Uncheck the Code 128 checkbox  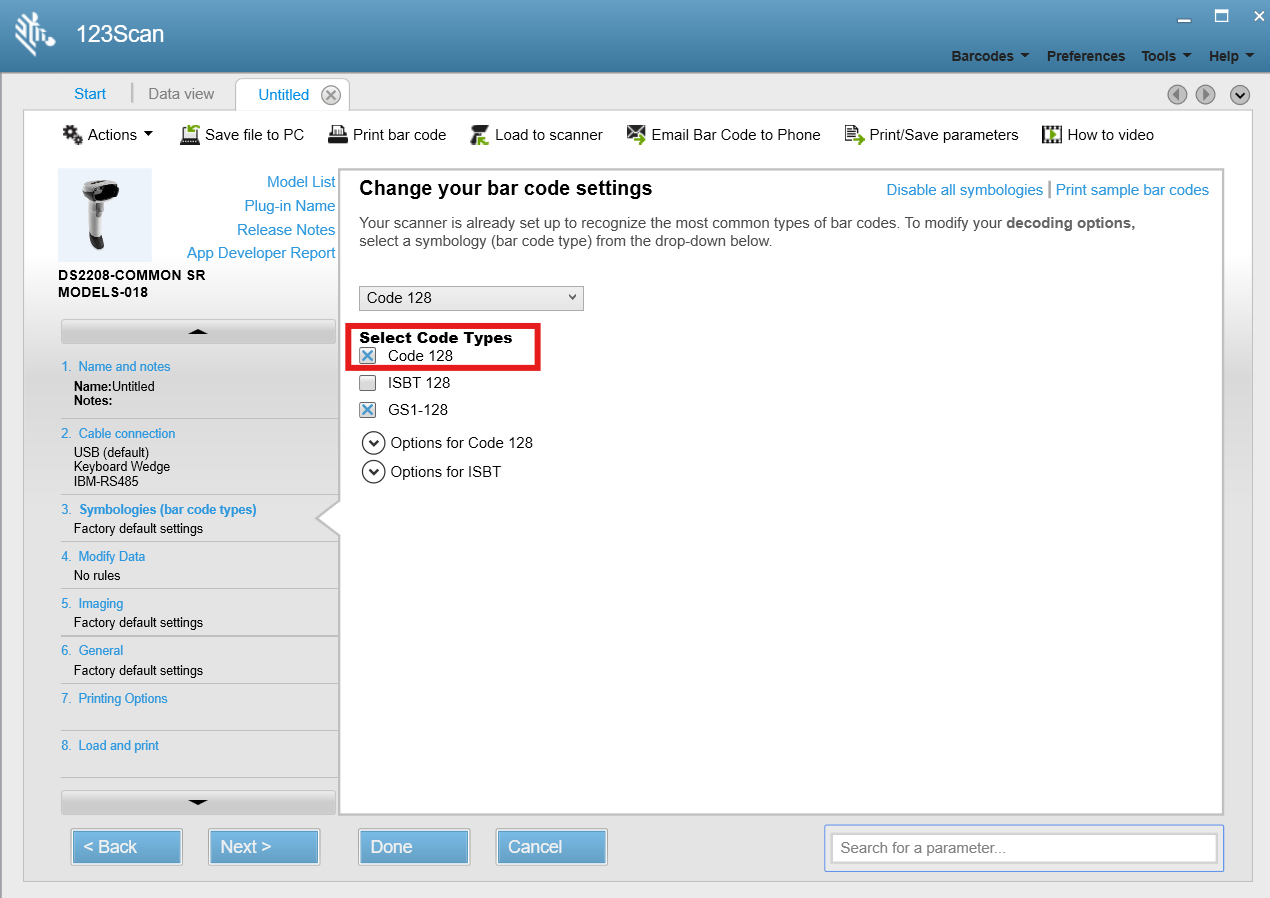click(x=368, y=356)
